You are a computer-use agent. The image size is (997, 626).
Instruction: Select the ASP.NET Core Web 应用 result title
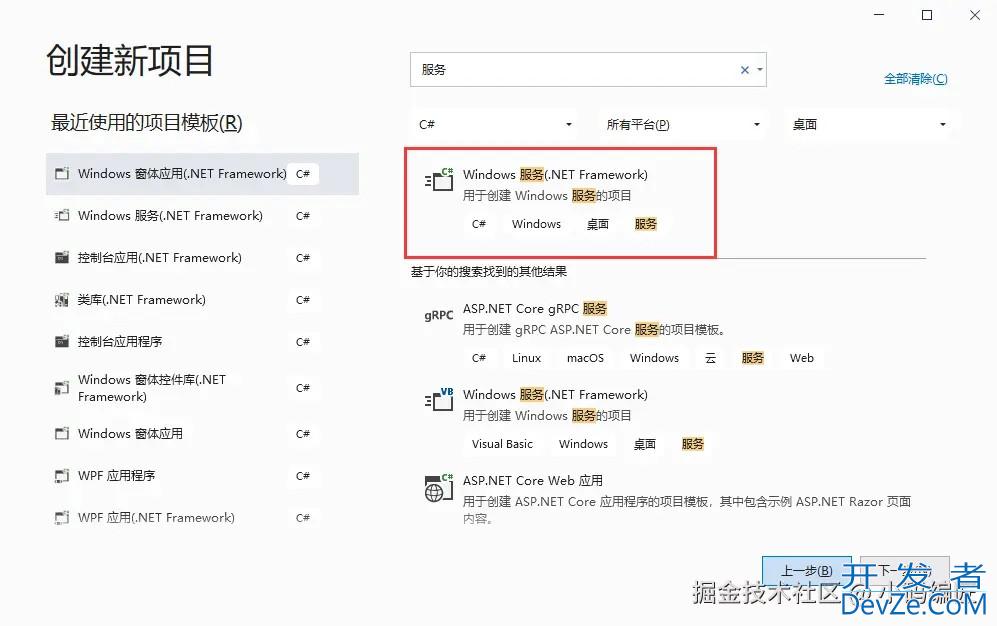tap(533, 480)
